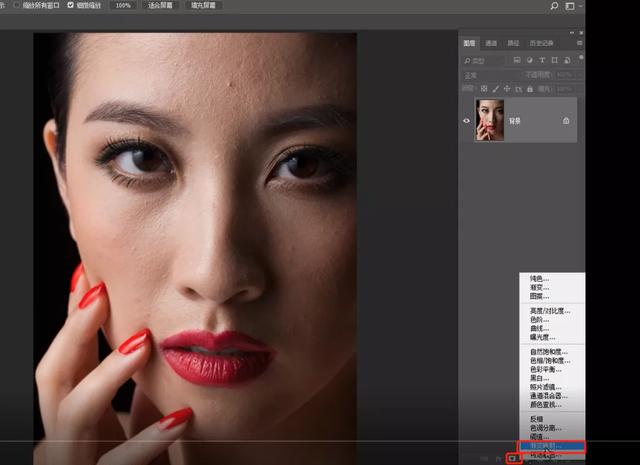
Task: Click the 适合屏幕 button
Action: 161,5
